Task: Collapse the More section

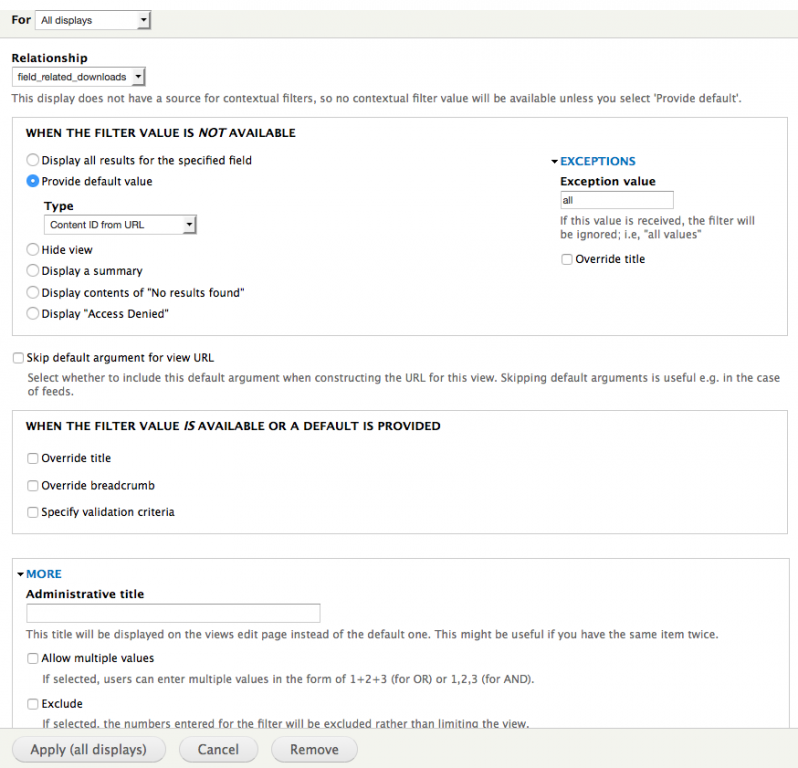Action: tap(43, 574)
